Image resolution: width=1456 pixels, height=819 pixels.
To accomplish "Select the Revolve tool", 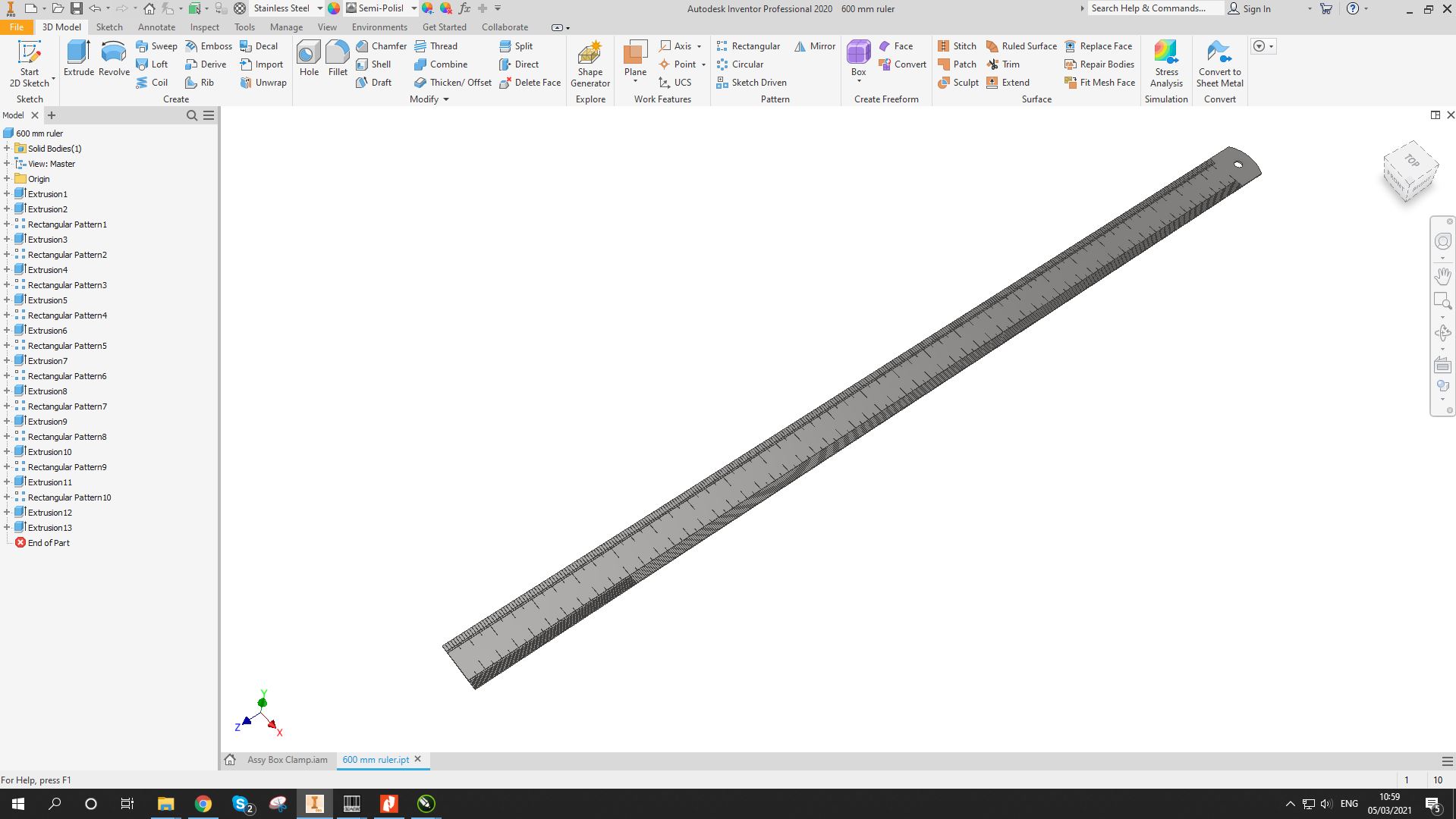I will (x=114, y=58).
